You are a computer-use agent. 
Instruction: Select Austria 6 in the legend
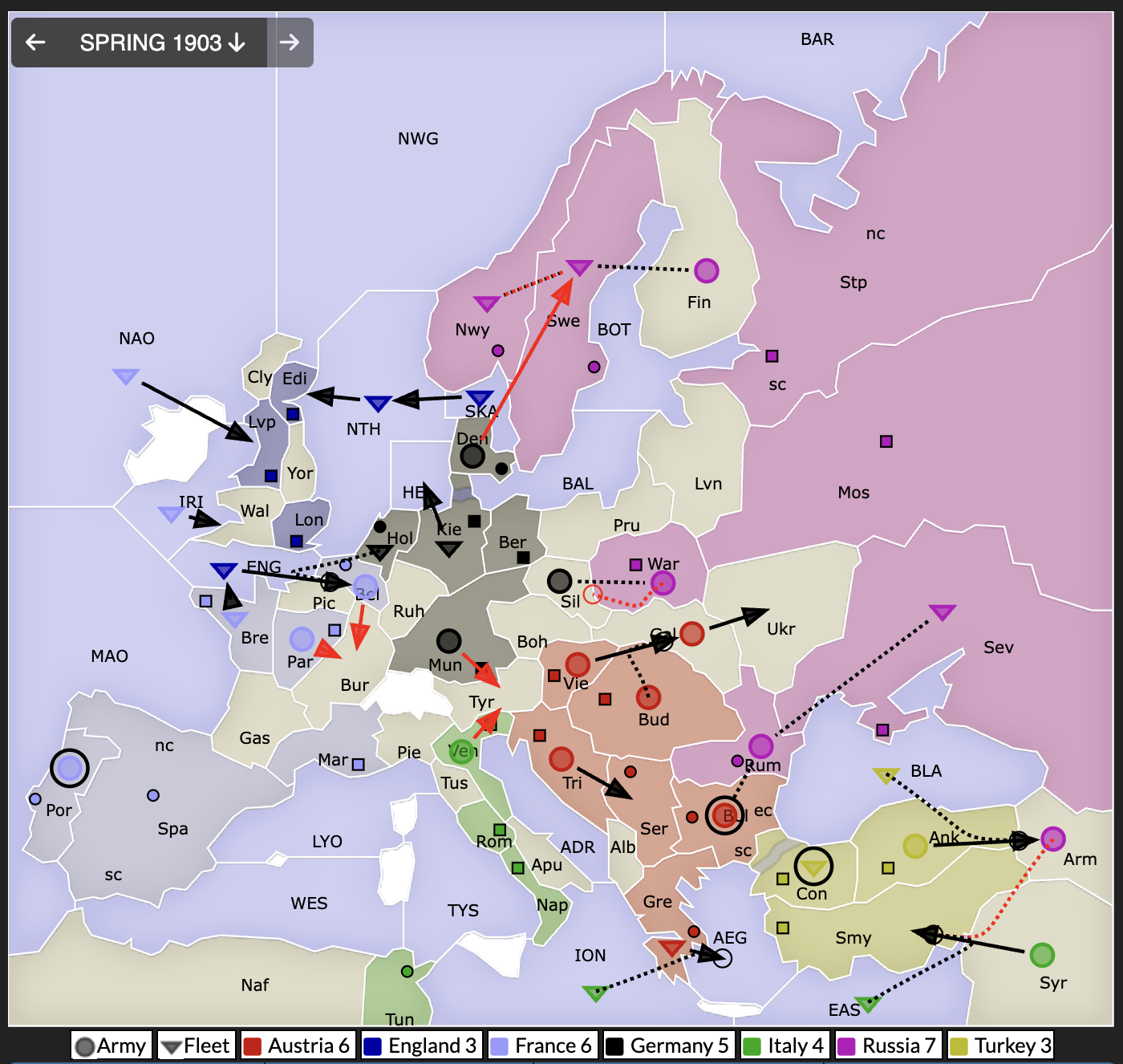tap(298, 1046)
